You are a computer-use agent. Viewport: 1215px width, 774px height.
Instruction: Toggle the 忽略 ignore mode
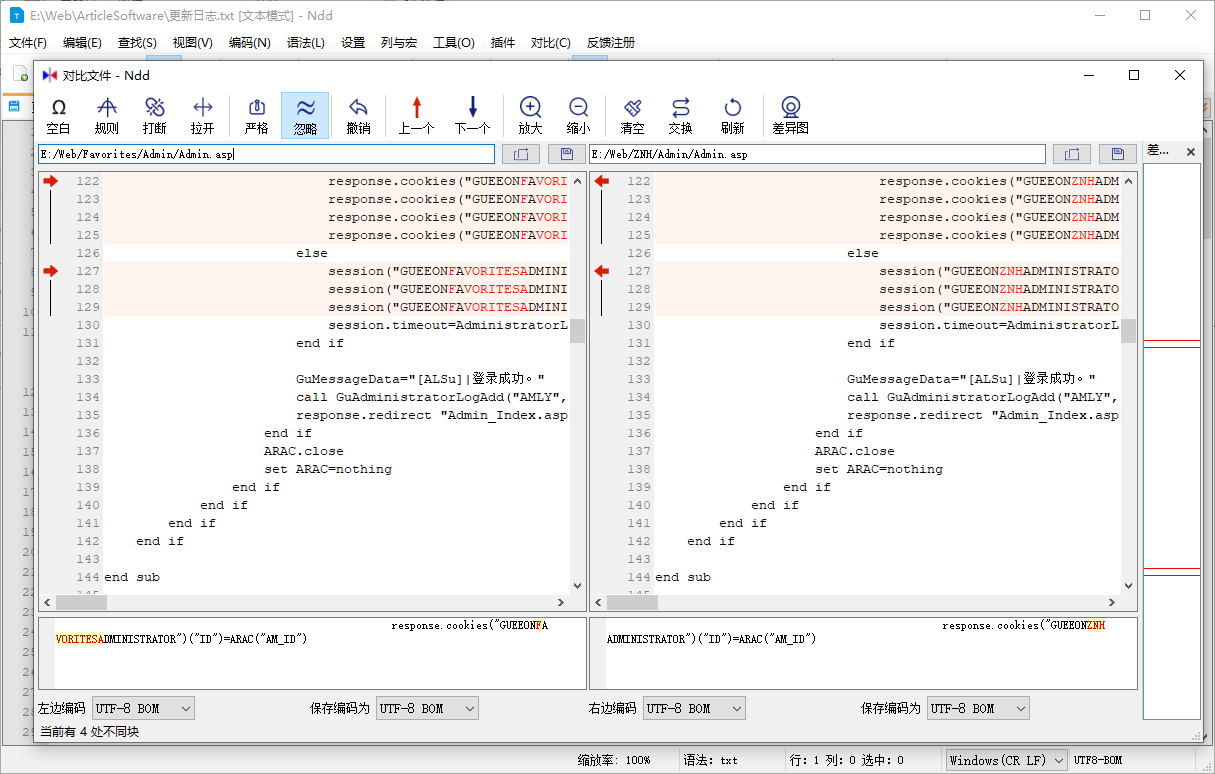click(x=306, y=115)
